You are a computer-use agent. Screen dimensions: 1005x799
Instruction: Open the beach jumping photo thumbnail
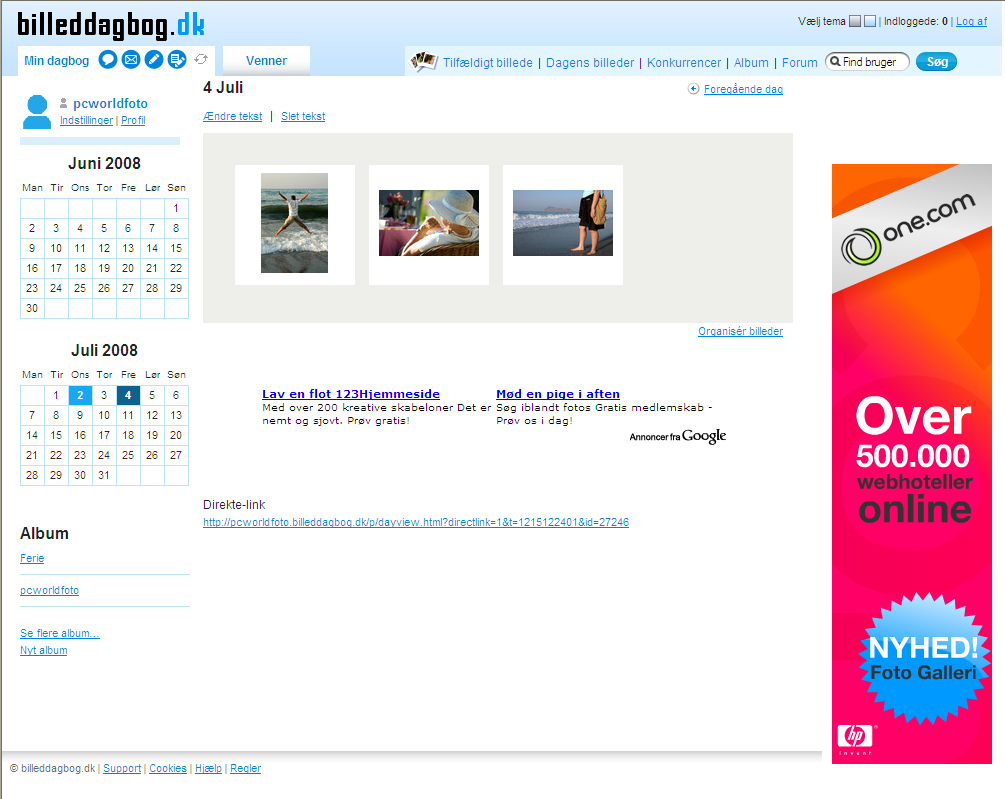click(x=294, y=223)
